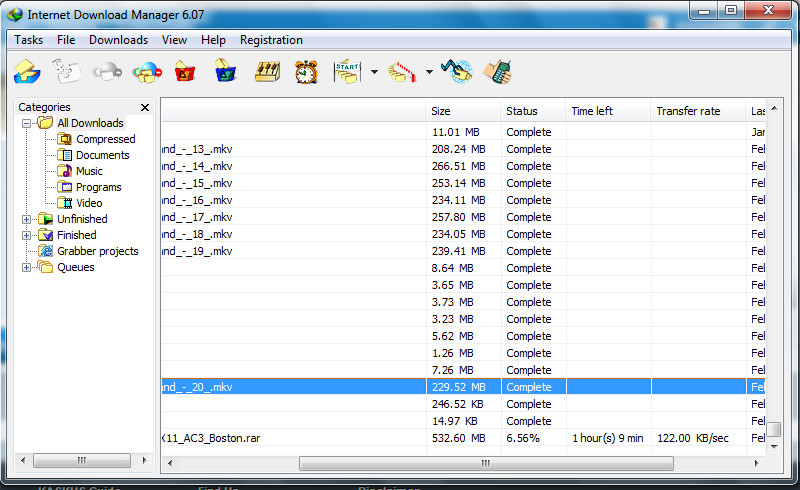Select the AC3_Boston.rar download row

463,438
